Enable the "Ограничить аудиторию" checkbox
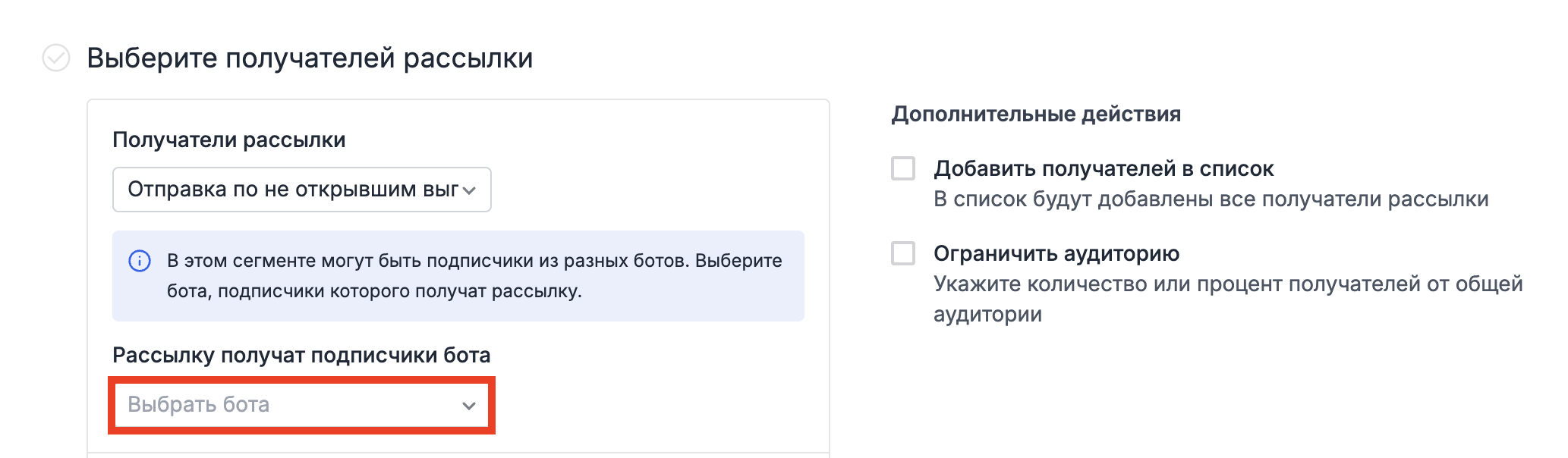1568x458 pixels. click(903, 253)
